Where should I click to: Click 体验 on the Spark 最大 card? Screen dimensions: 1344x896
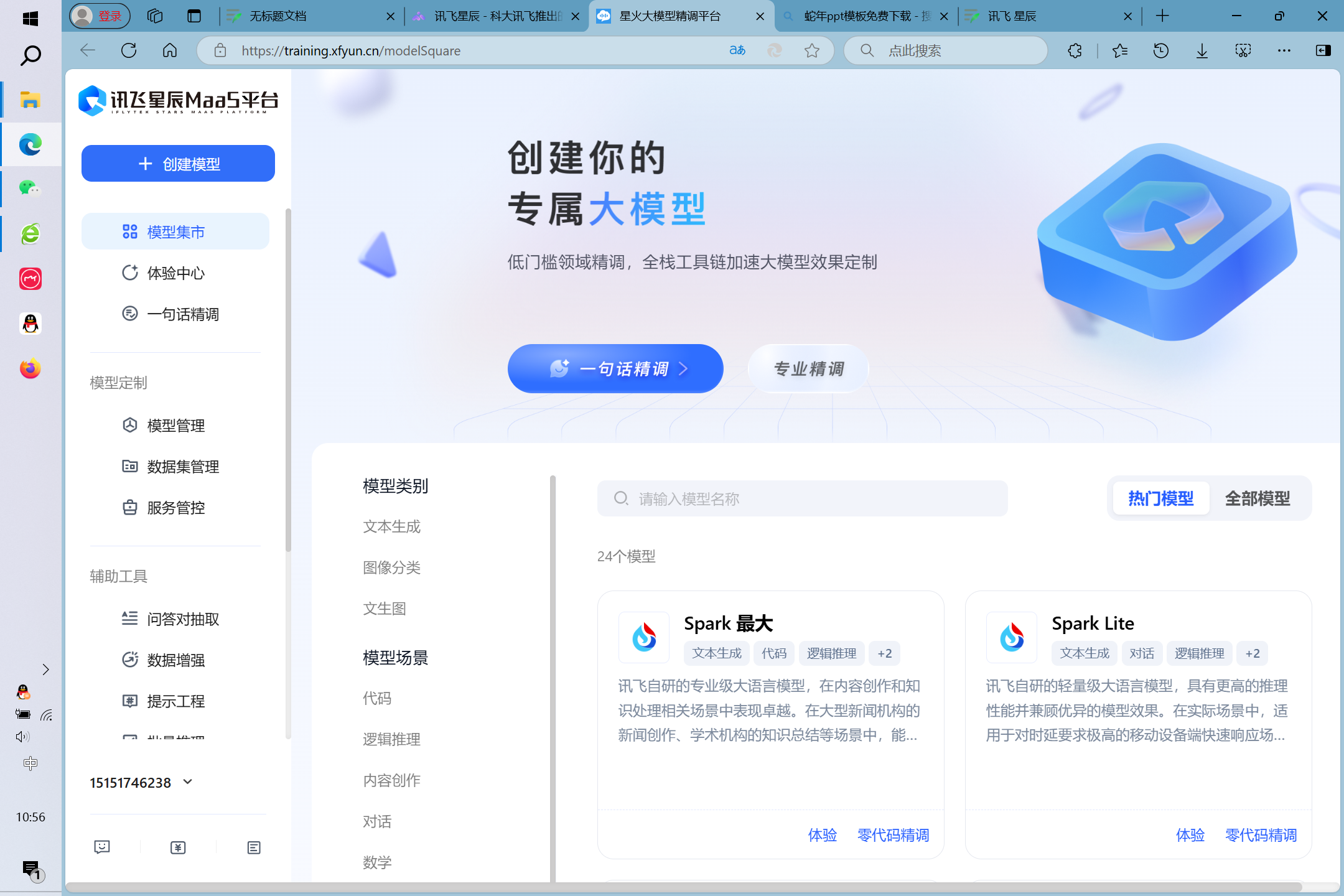click(x=823, y=835)
